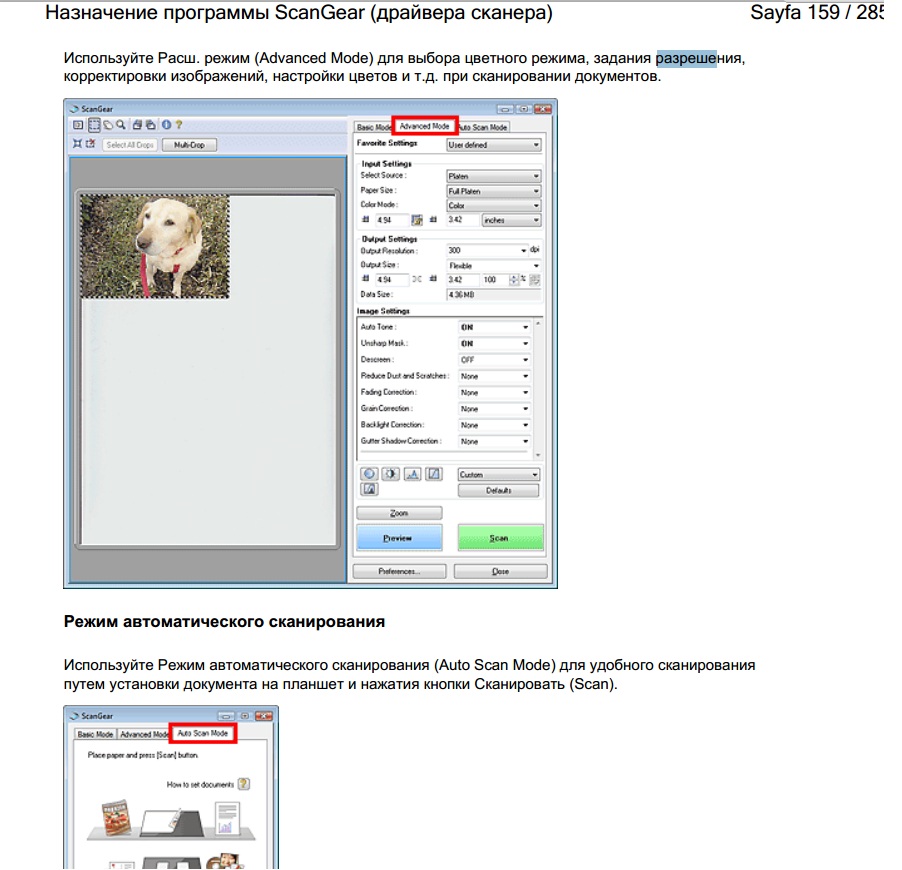This screenshot has width=902, height=870.
Task: Select the highlighted Auto Scan Mode tab in the lower window
Action: pos(203,733)
